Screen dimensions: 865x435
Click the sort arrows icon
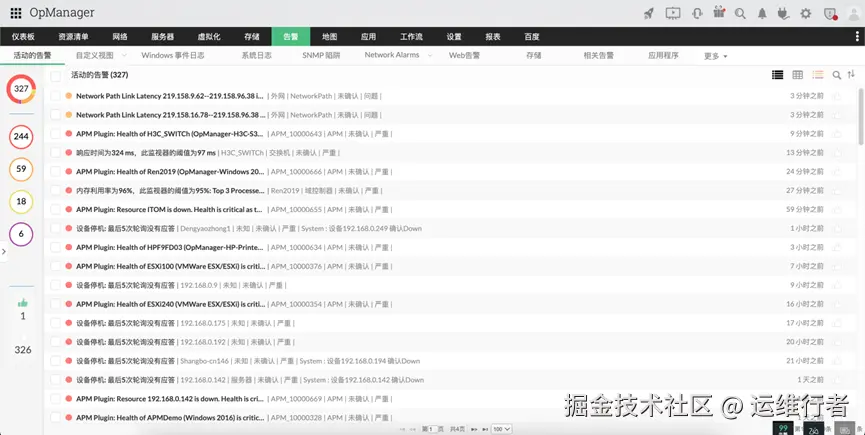[851, 74]
